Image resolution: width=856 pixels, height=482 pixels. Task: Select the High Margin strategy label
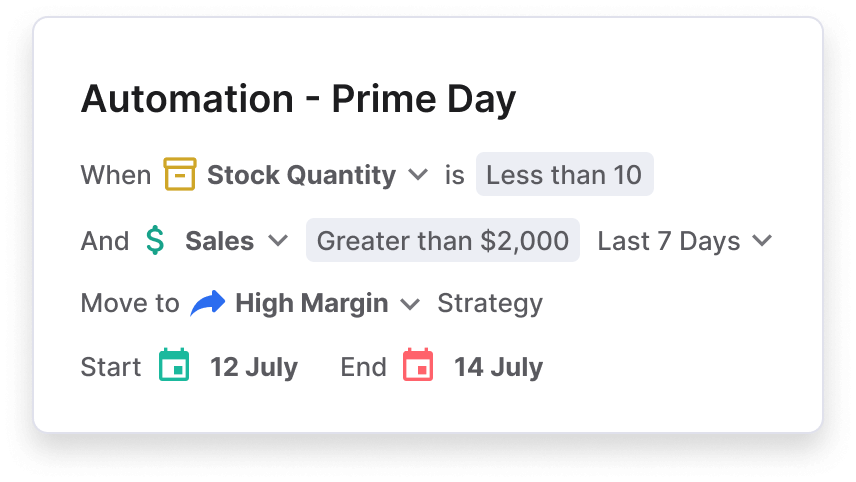tap(312, 304)
